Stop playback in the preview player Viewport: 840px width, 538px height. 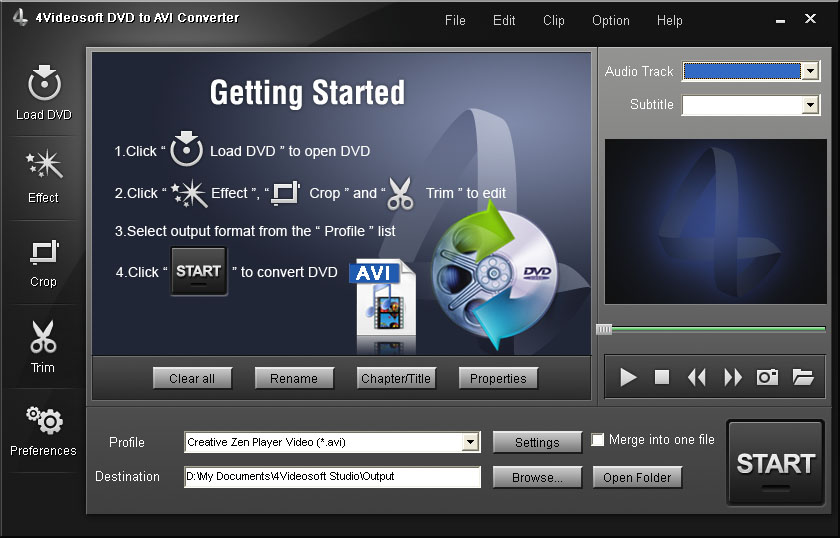click(x=662, y=377)
